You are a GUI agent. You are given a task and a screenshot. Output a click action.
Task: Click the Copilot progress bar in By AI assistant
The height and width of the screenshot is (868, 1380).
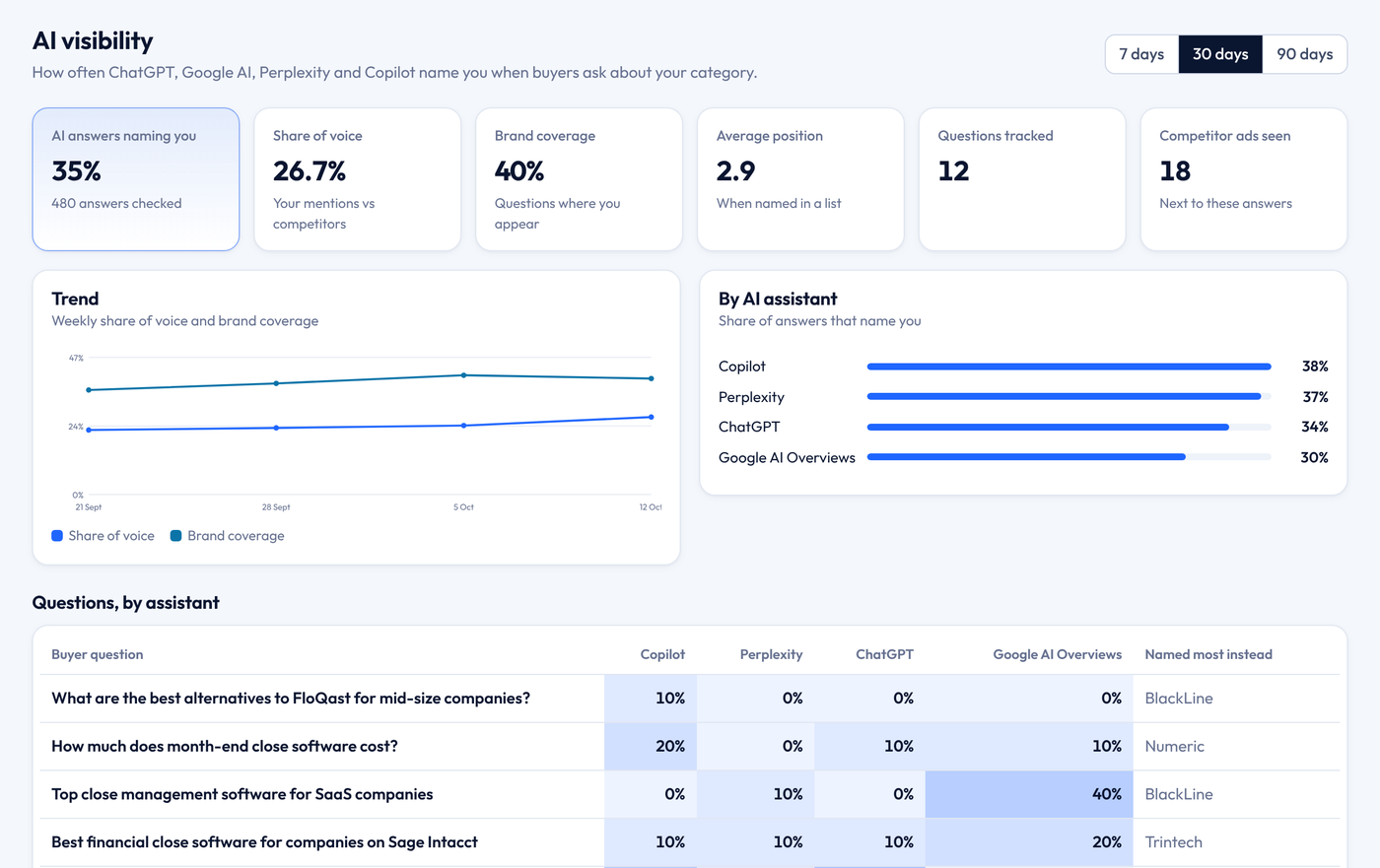(1069, 367)
